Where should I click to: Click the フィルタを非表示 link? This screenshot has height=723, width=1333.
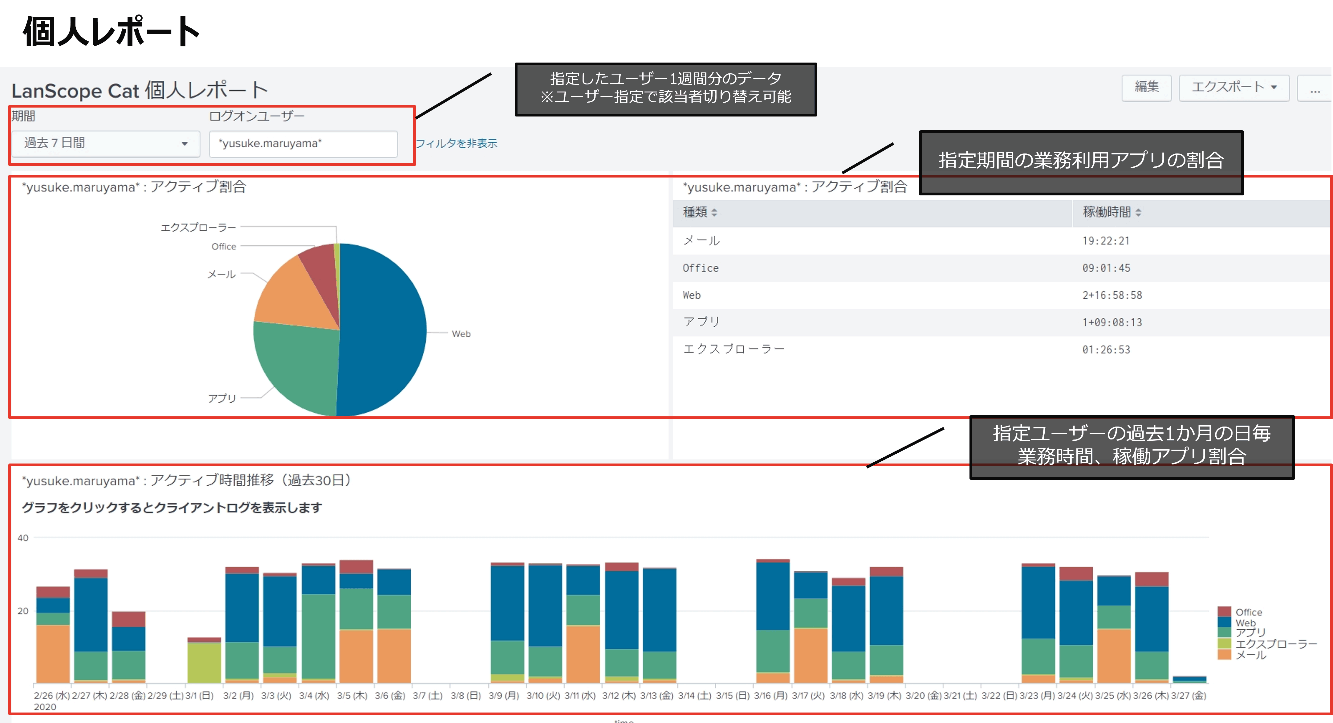point(455,144)
